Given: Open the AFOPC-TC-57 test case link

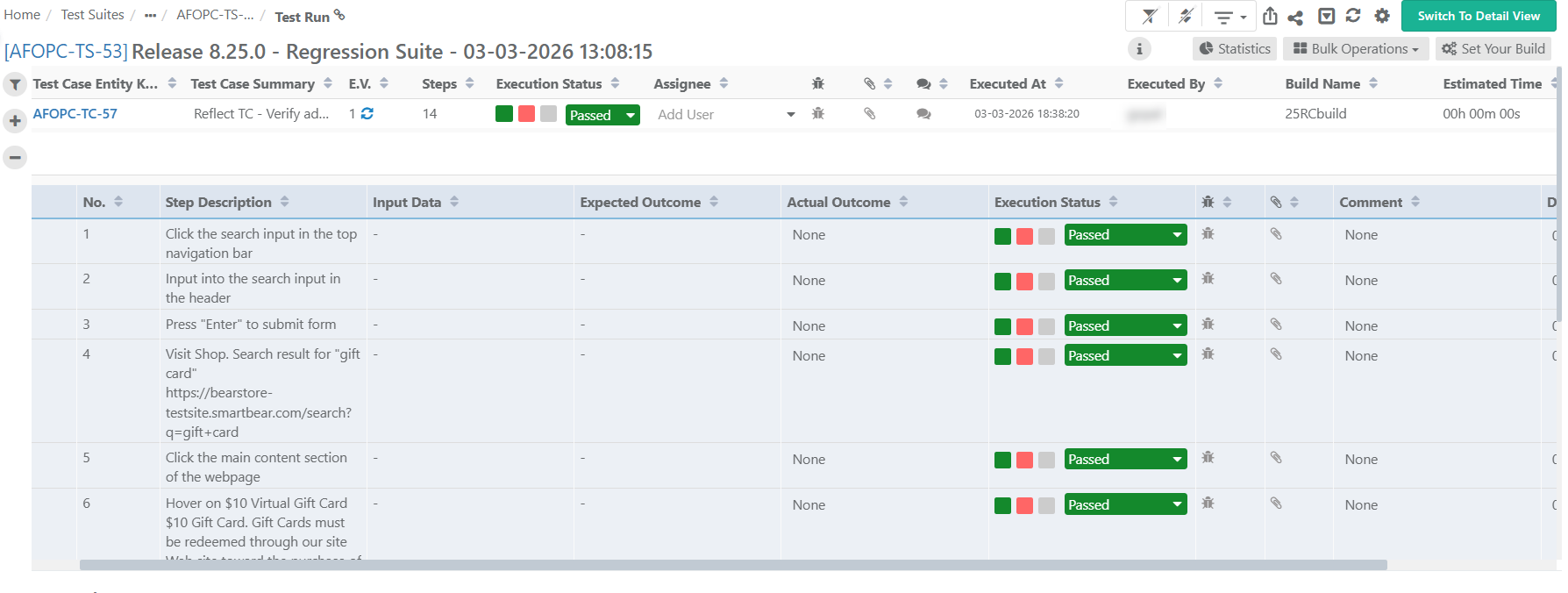Looking at the screenshot, I should 75,114.
